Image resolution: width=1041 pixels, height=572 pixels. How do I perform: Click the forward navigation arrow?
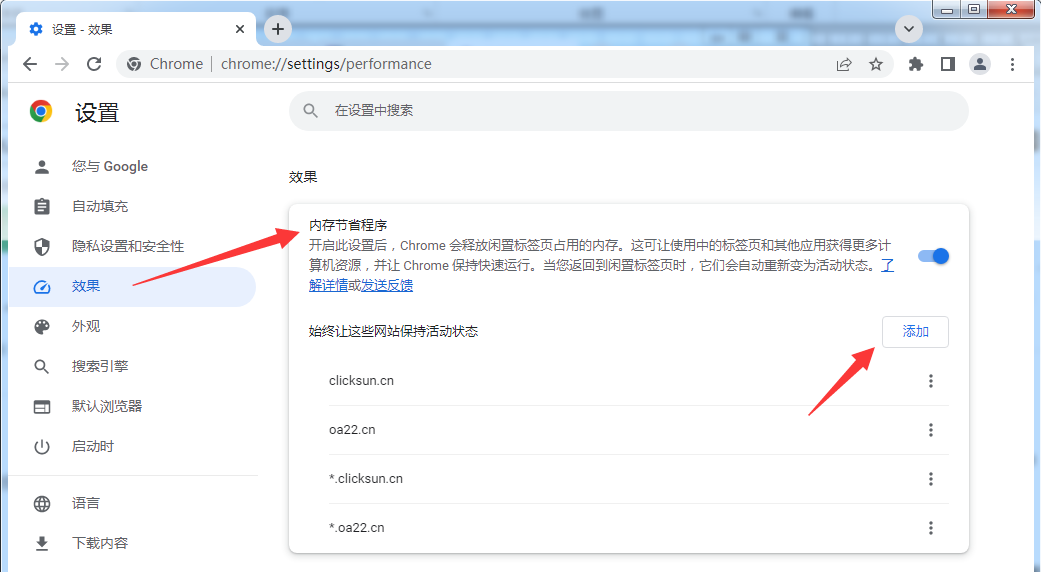[62, 64]
